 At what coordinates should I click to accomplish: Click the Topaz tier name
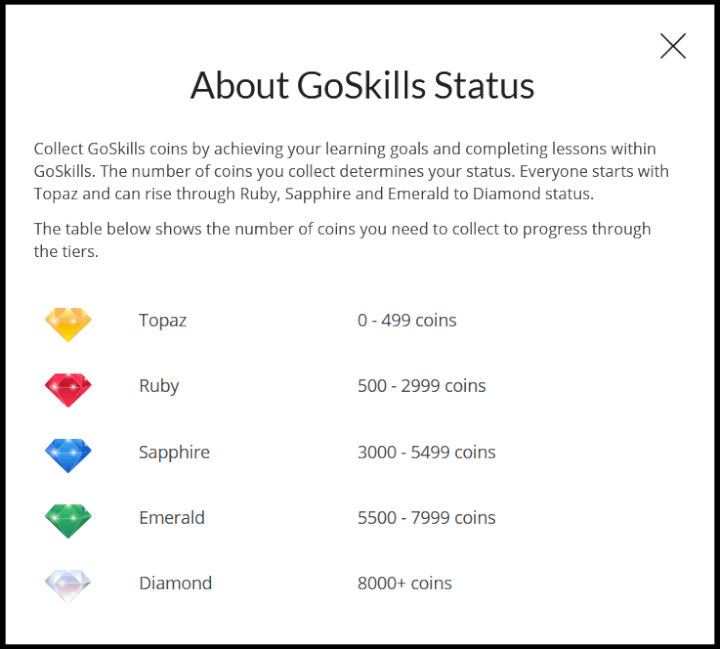(x=163, y=321)
